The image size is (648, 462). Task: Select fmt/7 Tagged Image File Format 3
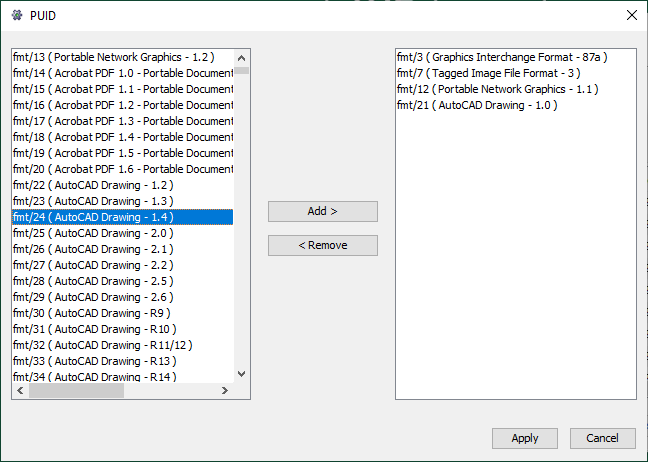516,73
